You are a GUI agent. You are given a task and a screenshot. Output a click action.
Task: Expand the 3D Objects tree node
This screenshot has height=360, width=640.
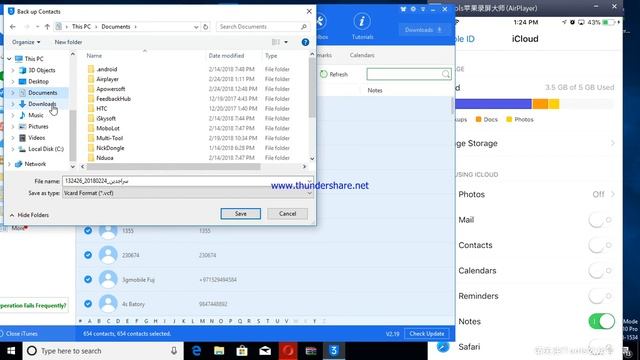(13, 70)
